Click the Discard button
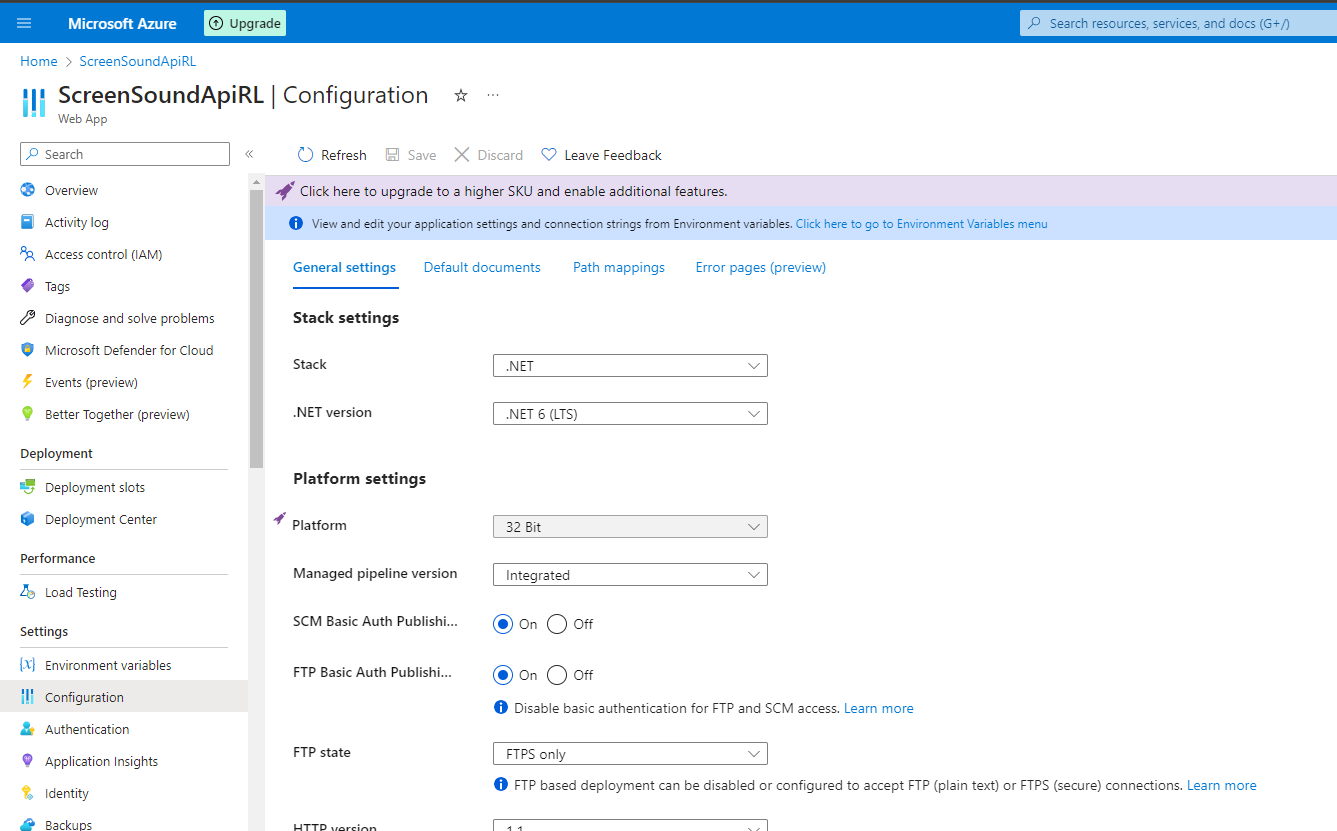 489,155
